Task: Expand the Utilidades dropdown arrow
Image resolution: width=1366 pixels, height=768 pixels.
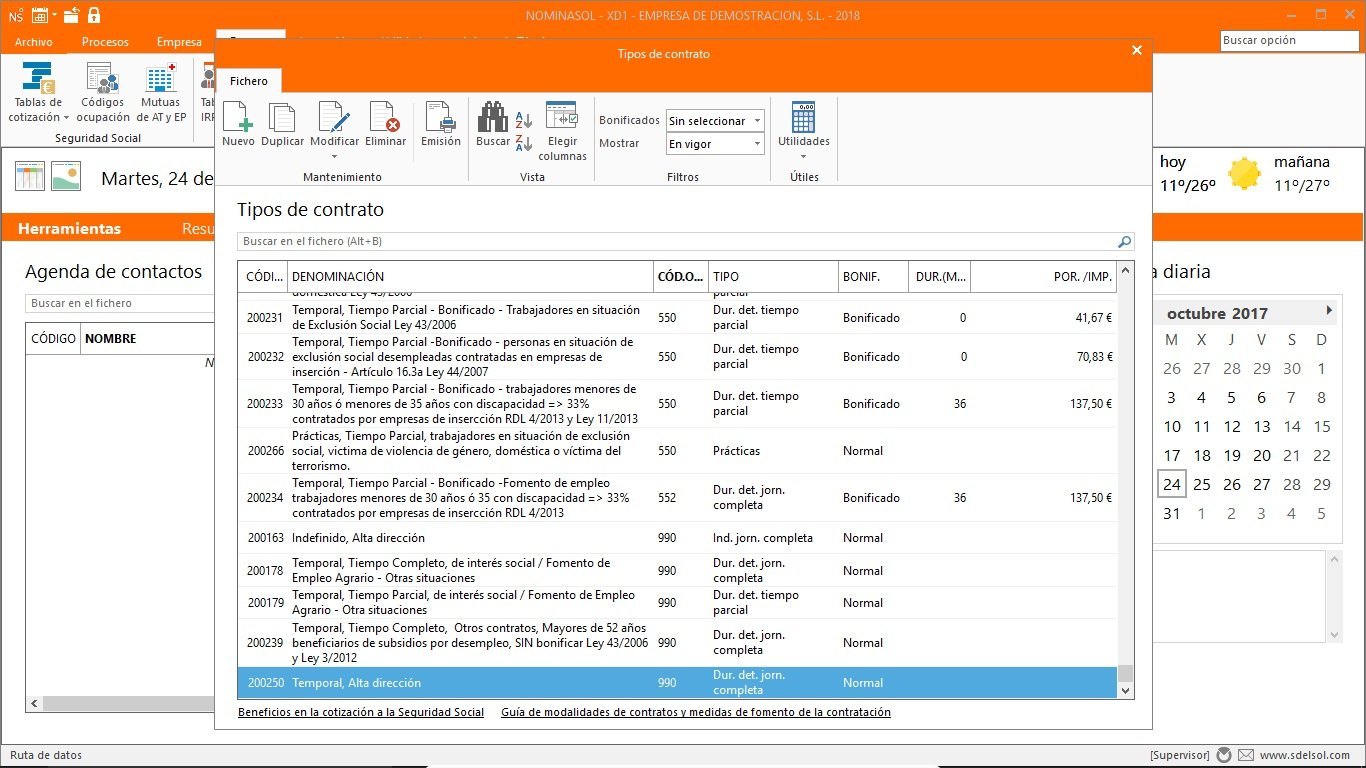Action: coord(804,156)
